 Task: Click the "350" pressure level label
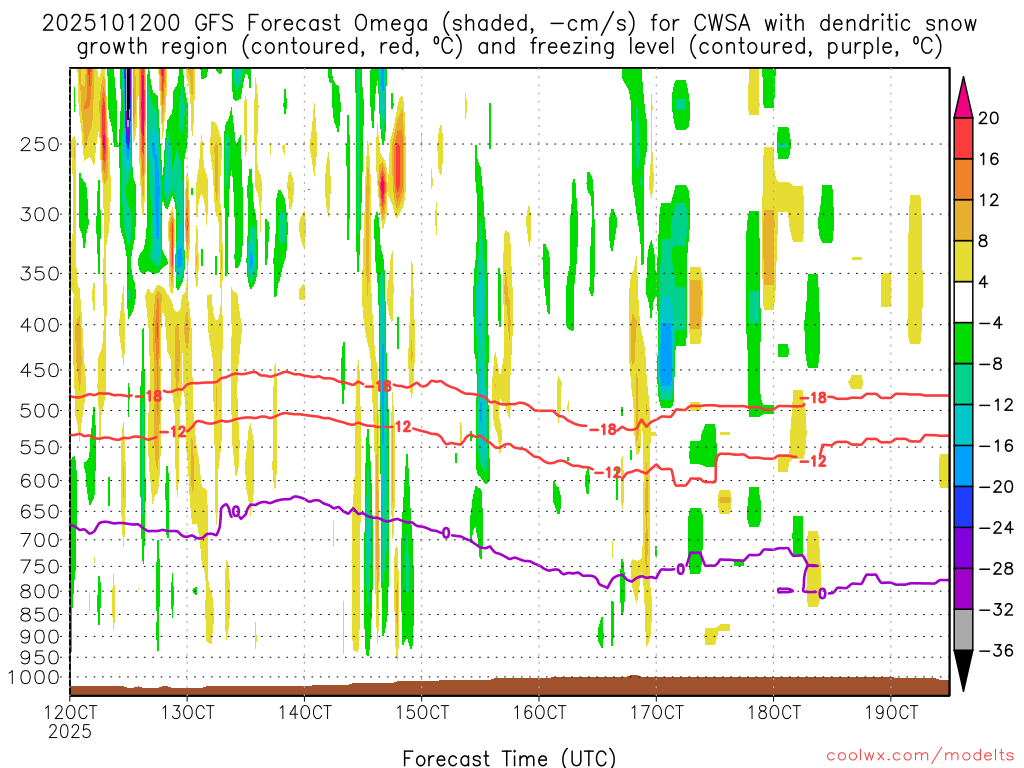point(40,274)
